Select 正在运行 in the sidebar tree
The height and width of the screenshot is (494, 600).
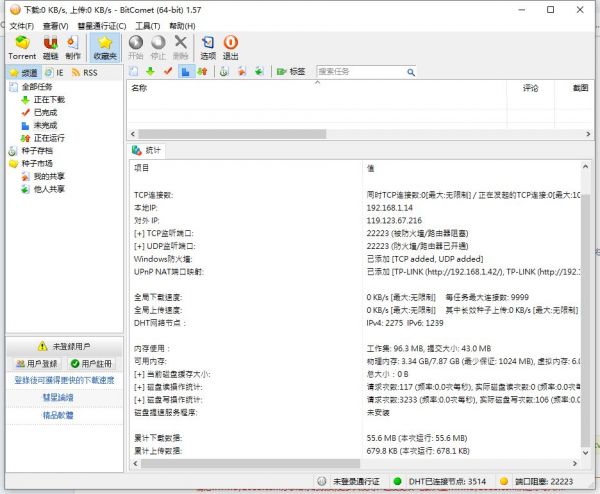point(49,138)
